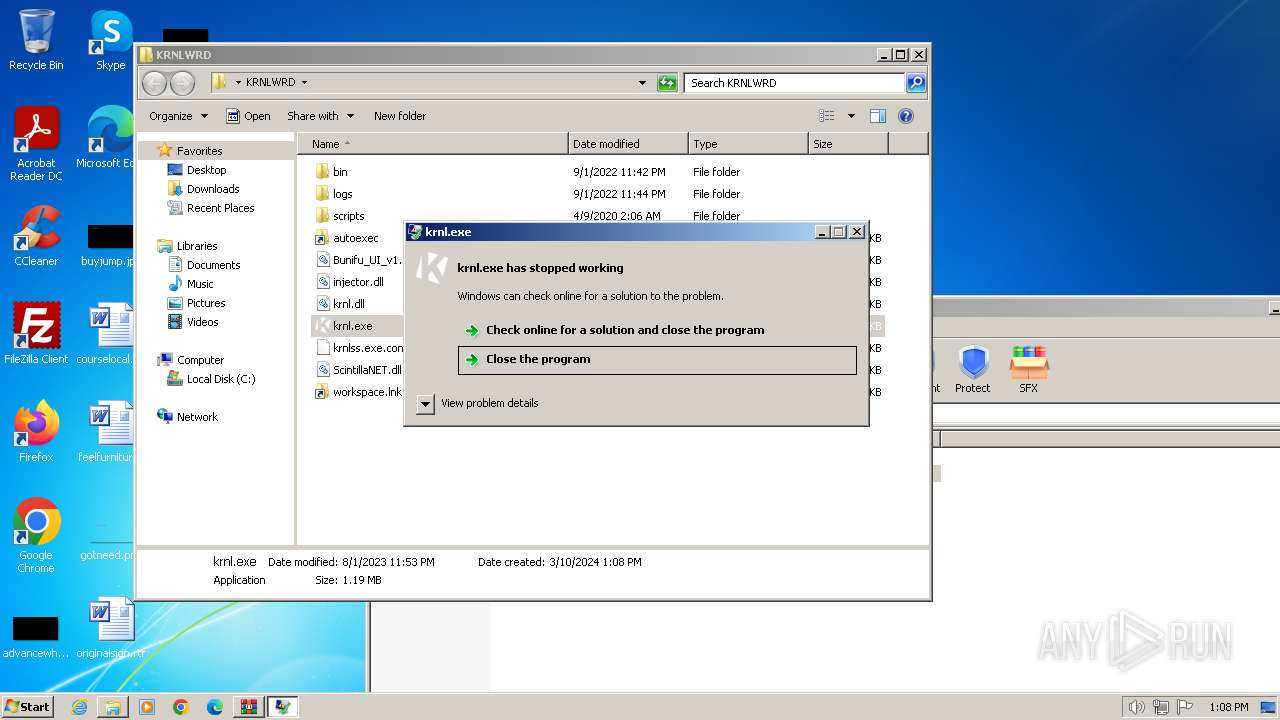Screen dimensions: 1280x720
Task: Sort by the Name column header
Action: 432,144
